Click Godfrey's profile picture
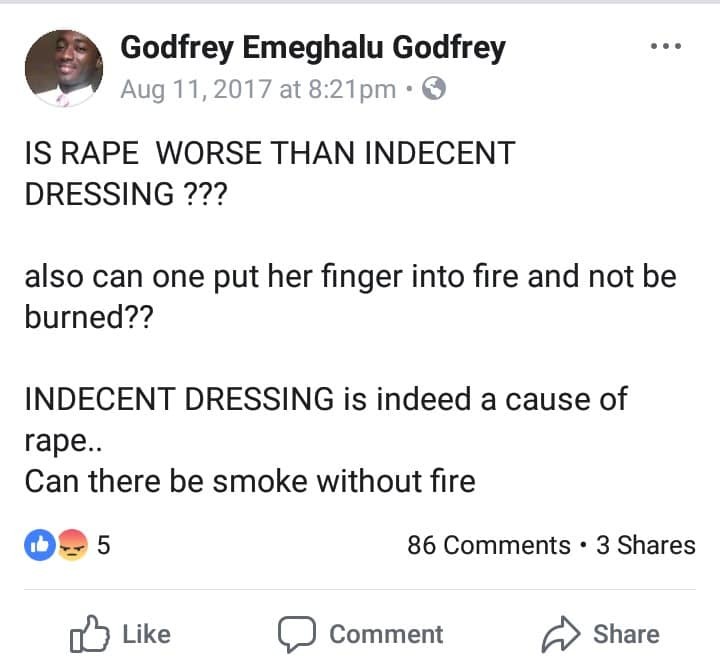The image size is (720, 670). pos(63,67)
